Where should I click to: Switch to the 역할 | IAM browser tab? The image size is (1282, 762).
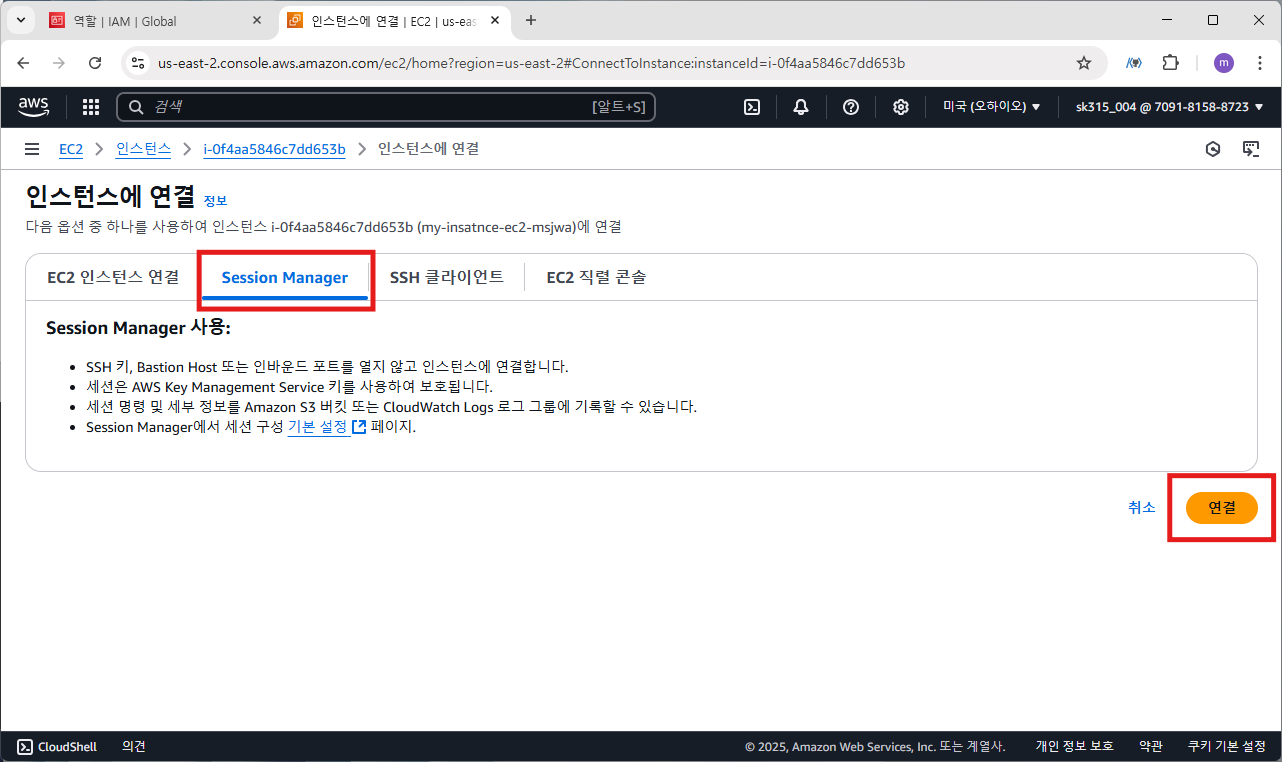pos(156,20)
